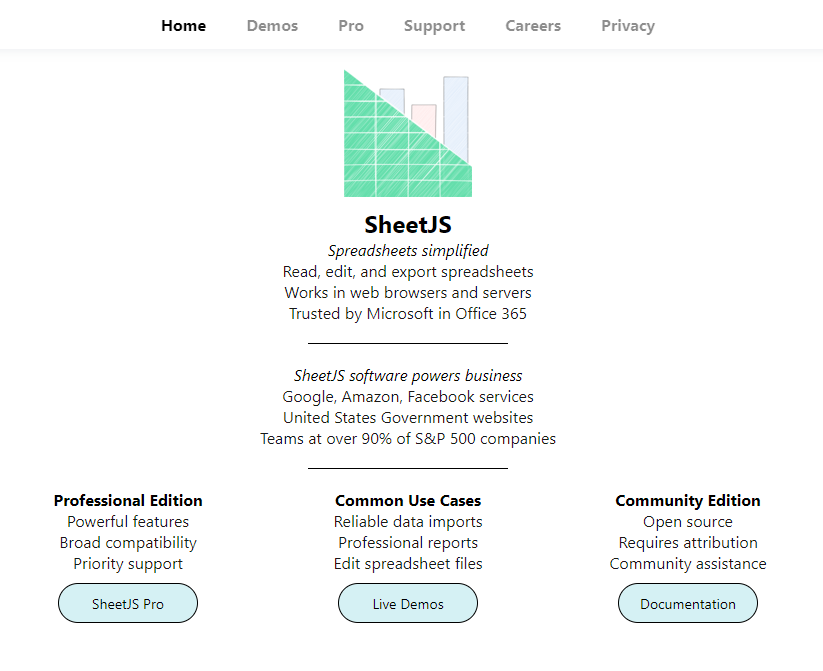Screen dimensions: 823x671
Task: Click 'Works in web browsers and servers'
Action: (408, 292)
